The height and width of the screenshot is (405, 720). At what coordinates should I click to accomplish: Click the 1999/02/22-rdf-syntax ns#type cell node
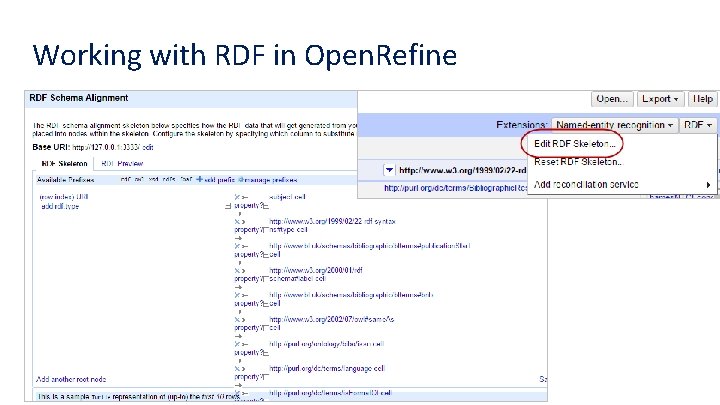tap(332, 225)
